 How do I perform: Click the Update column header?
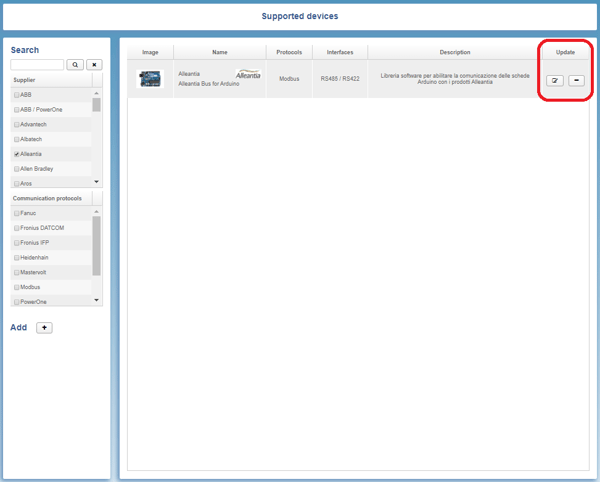click(566, 52)
